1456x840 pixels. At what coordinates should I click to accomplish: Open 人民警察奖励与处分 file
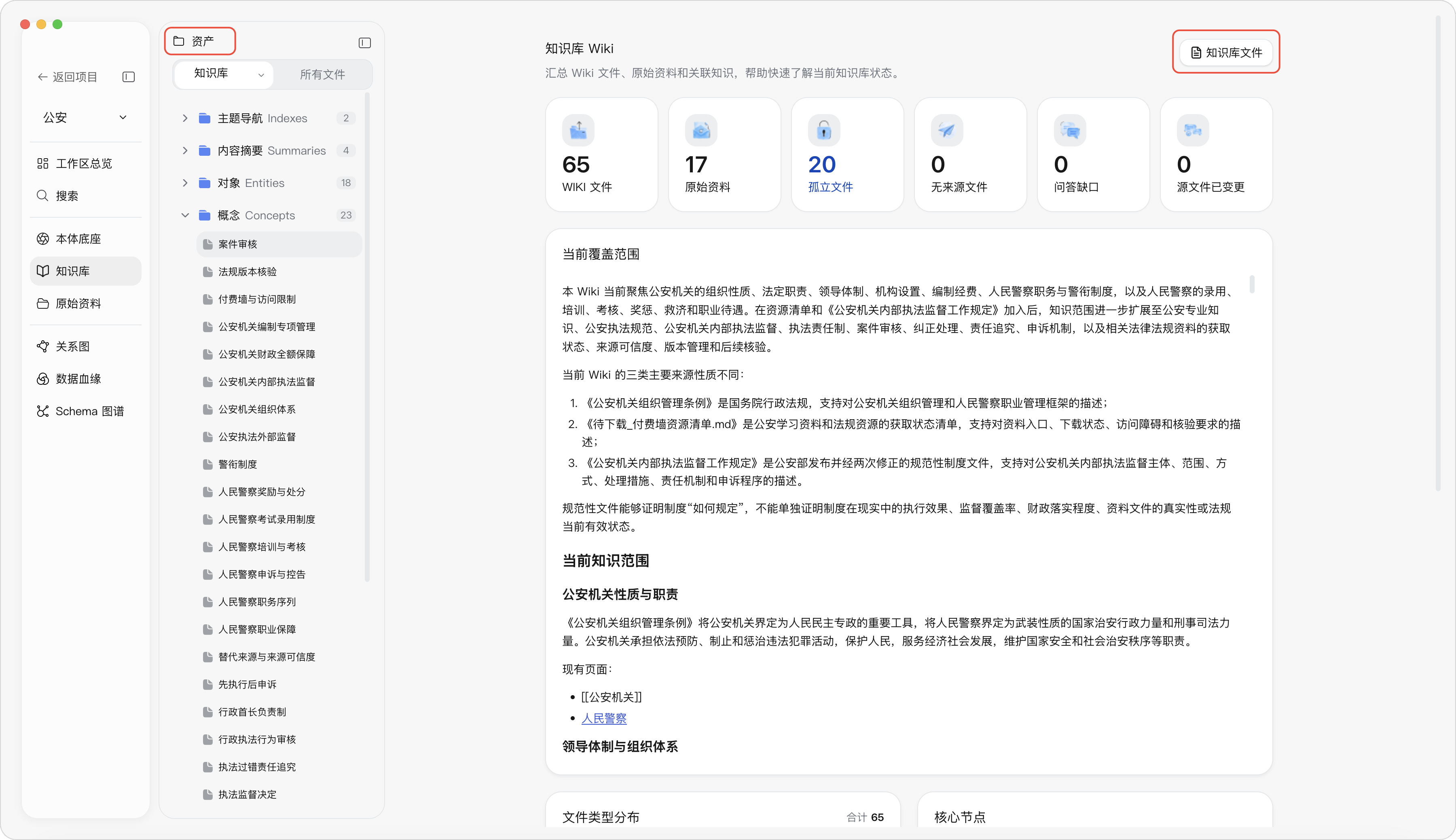pos(279,492)
